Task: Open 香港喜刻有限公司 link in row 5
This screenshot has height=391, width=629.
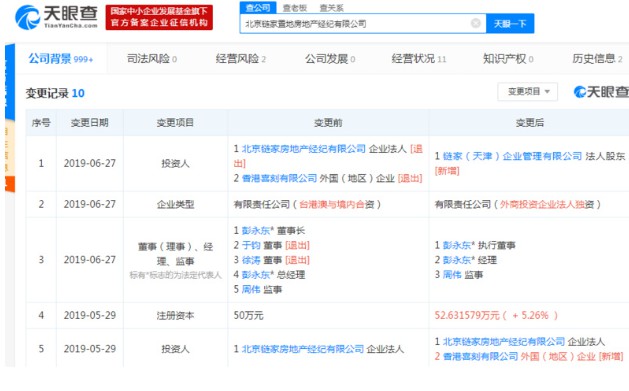Action: 480,356
